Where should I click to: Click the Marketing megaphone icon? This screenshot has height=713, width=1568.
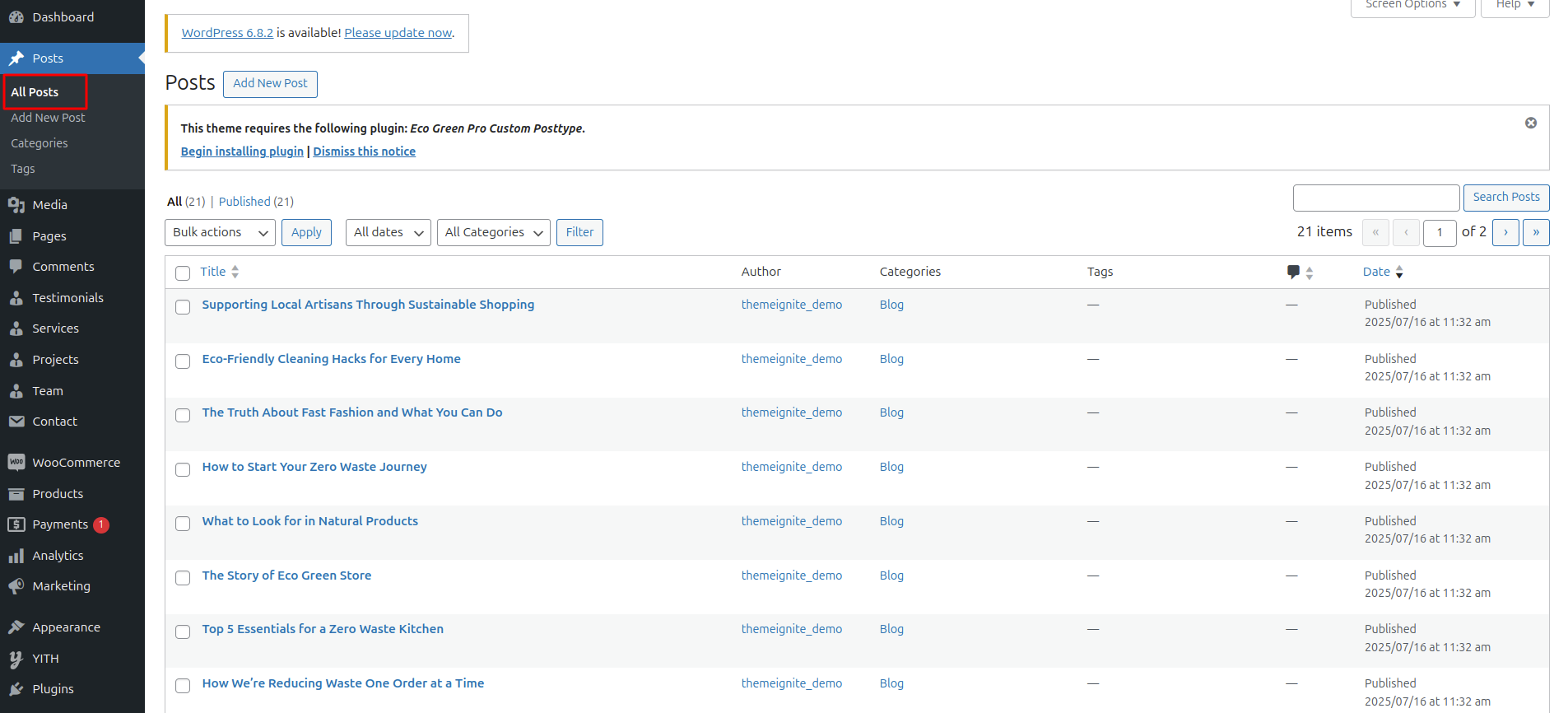coord(16,586)
